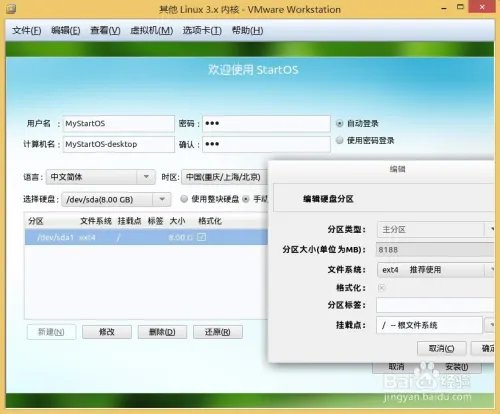Click the 还原(R) button

pos(218,332)
